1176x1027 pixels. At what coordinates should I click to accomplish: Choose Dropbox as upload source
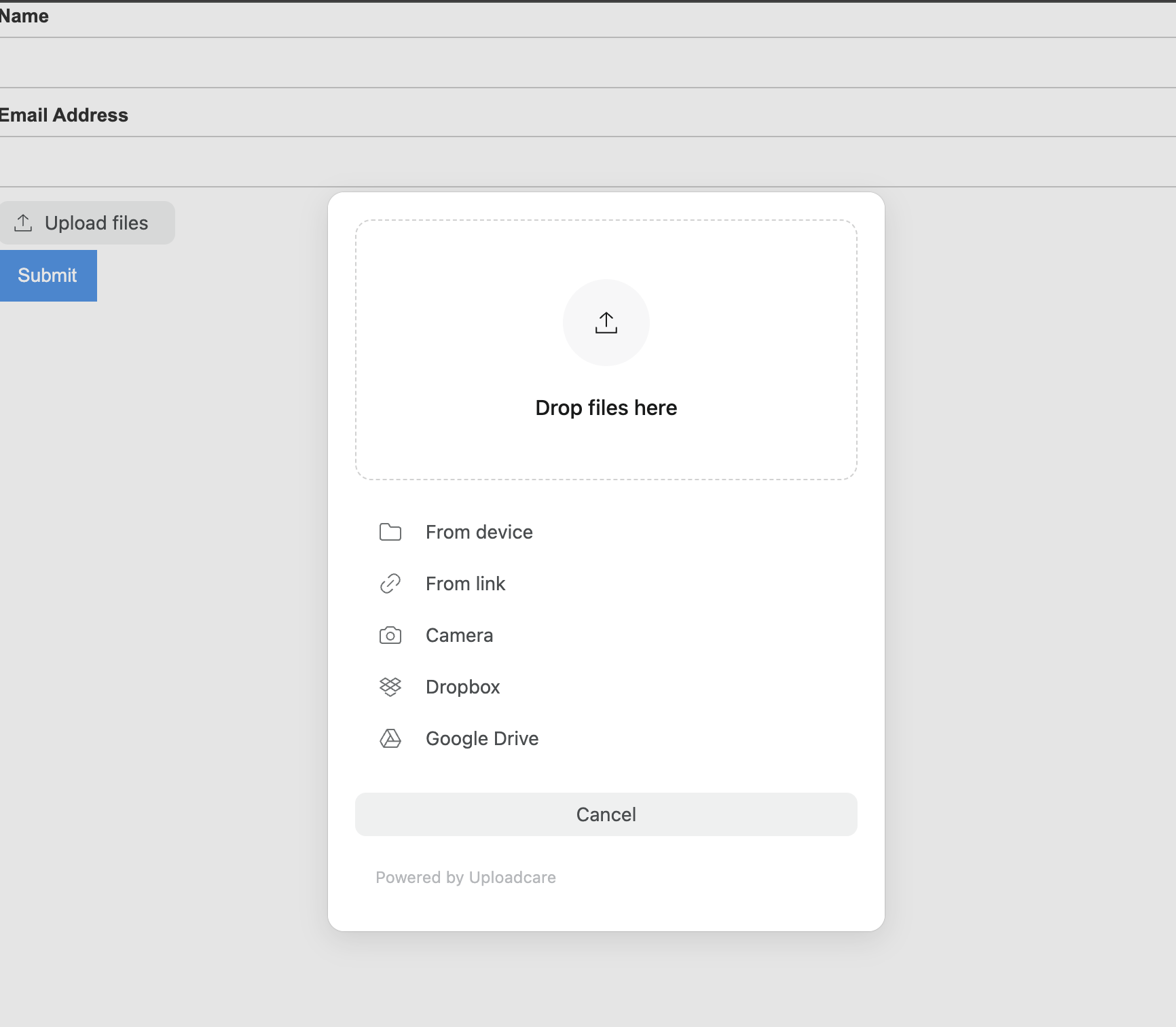pos(462,687)
